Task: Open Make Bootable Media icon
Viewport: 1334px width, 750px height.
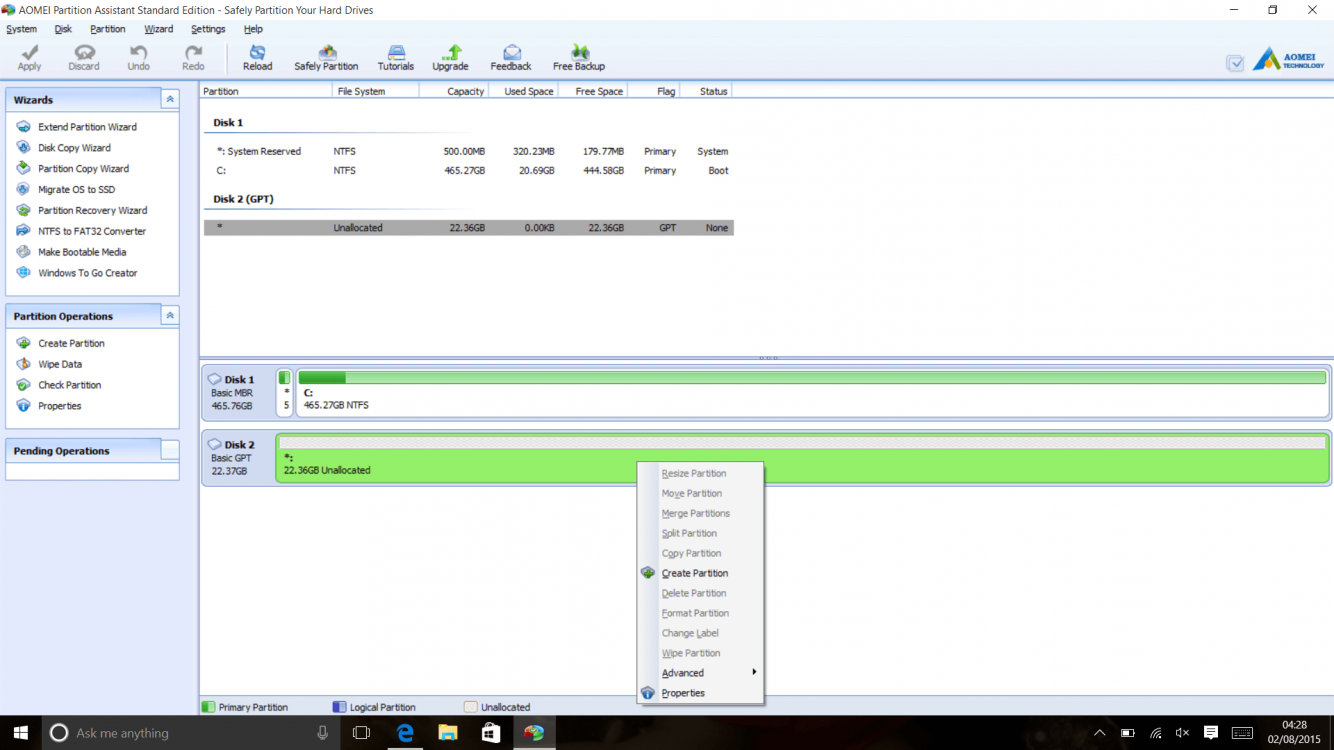Action: (23, 252)
